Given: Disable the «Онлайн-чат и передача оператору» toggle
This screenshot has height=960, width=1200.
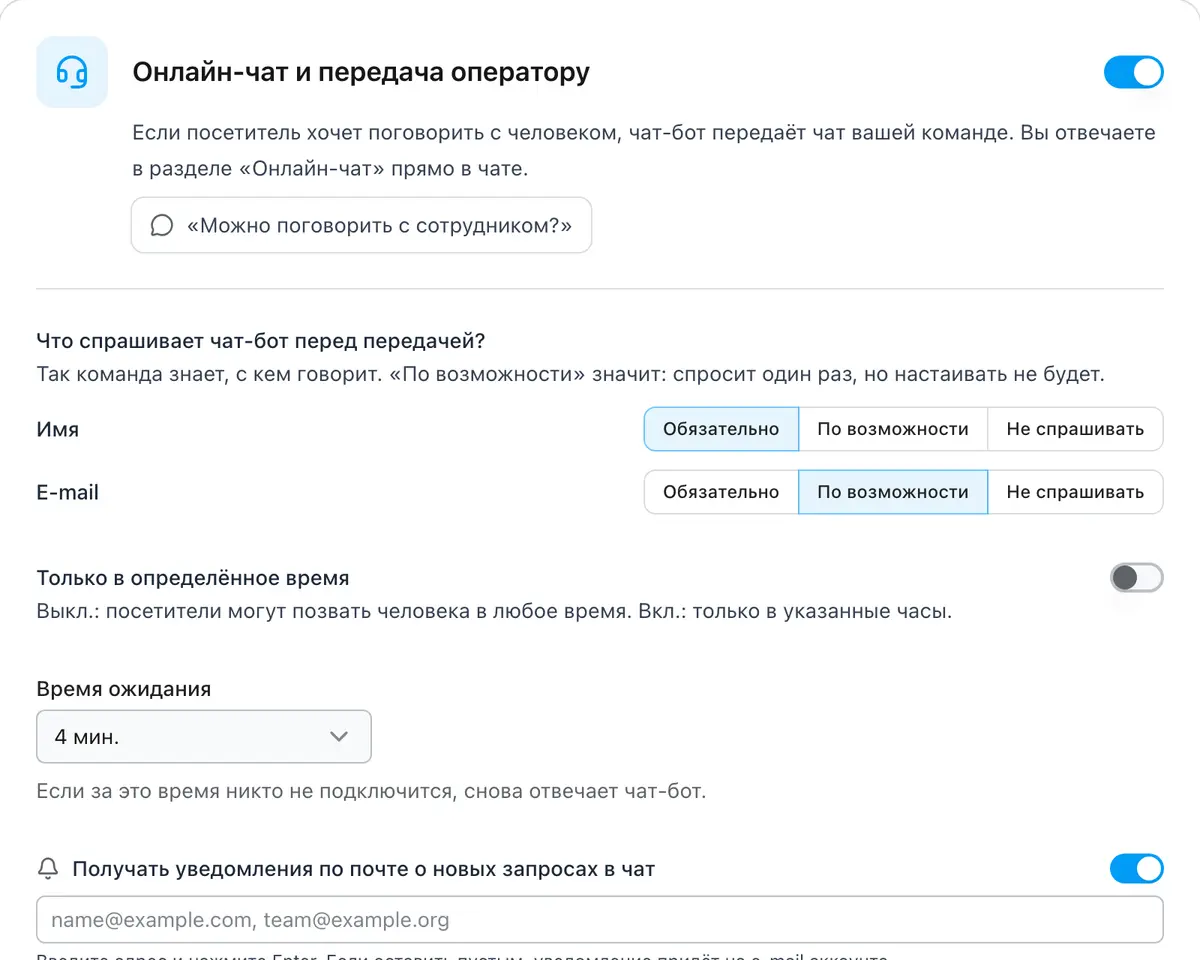Looking at the screenshot, I should point(1134,72).
